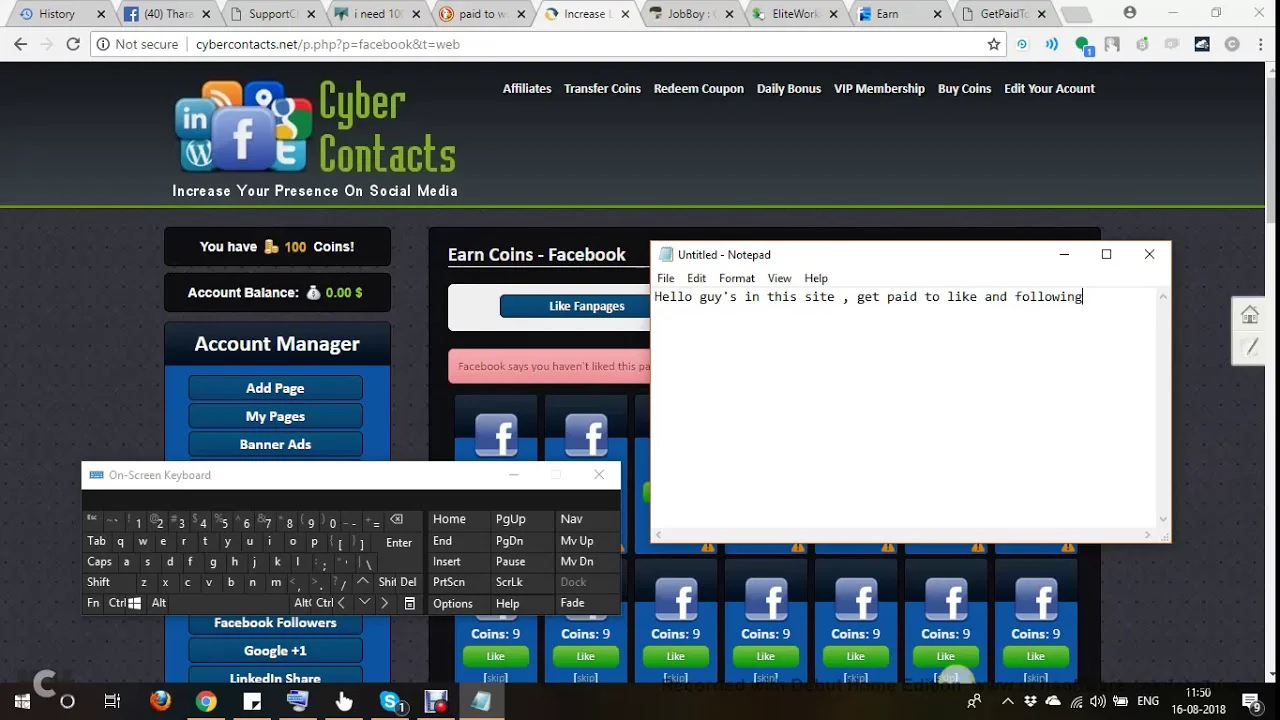Click the green extension icon with badge 1
The image size is (1280, 720).
(x=1083, y=45)
